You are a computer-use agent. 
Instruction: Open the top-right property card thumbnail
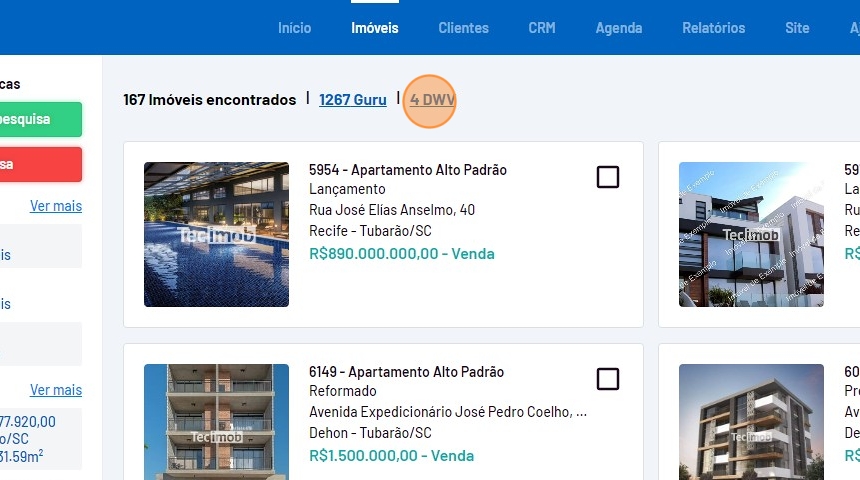[750, 234]
